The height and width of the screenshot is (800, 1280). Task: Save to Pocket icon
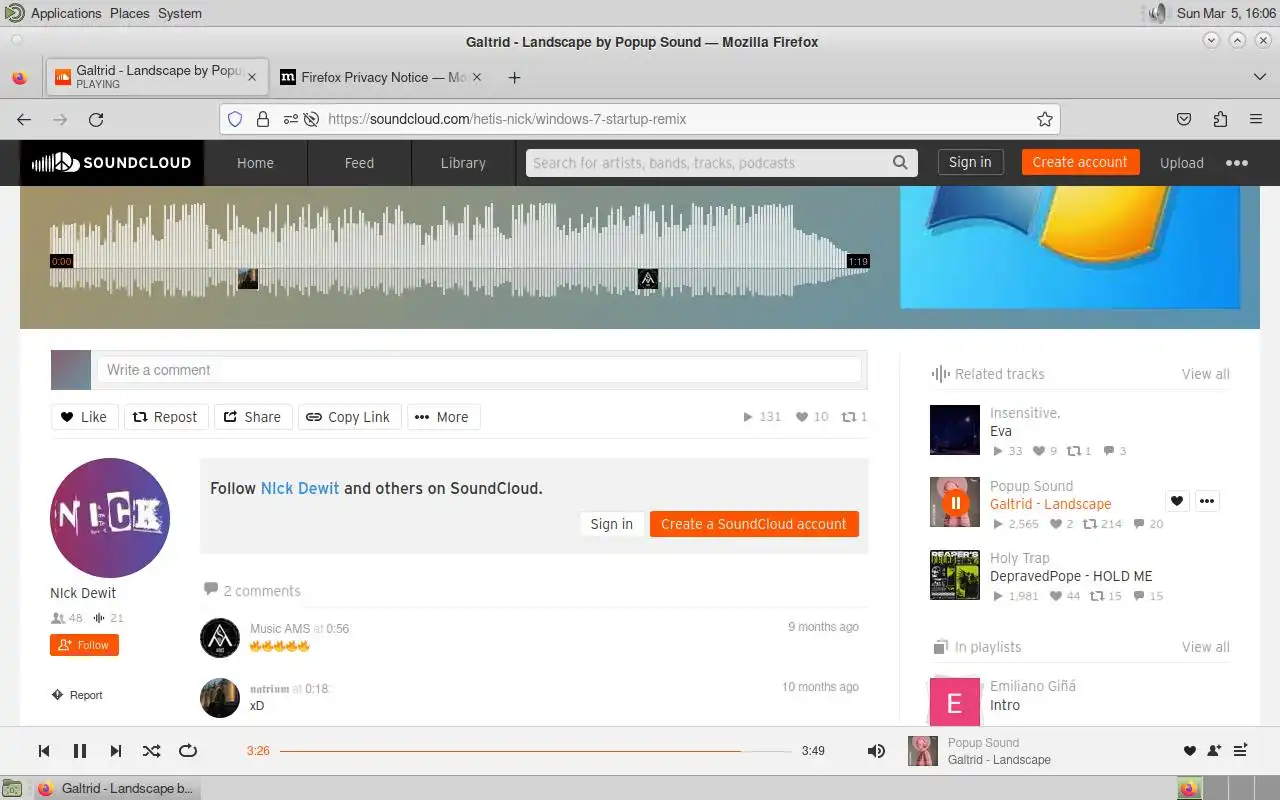click(1184, 119)
